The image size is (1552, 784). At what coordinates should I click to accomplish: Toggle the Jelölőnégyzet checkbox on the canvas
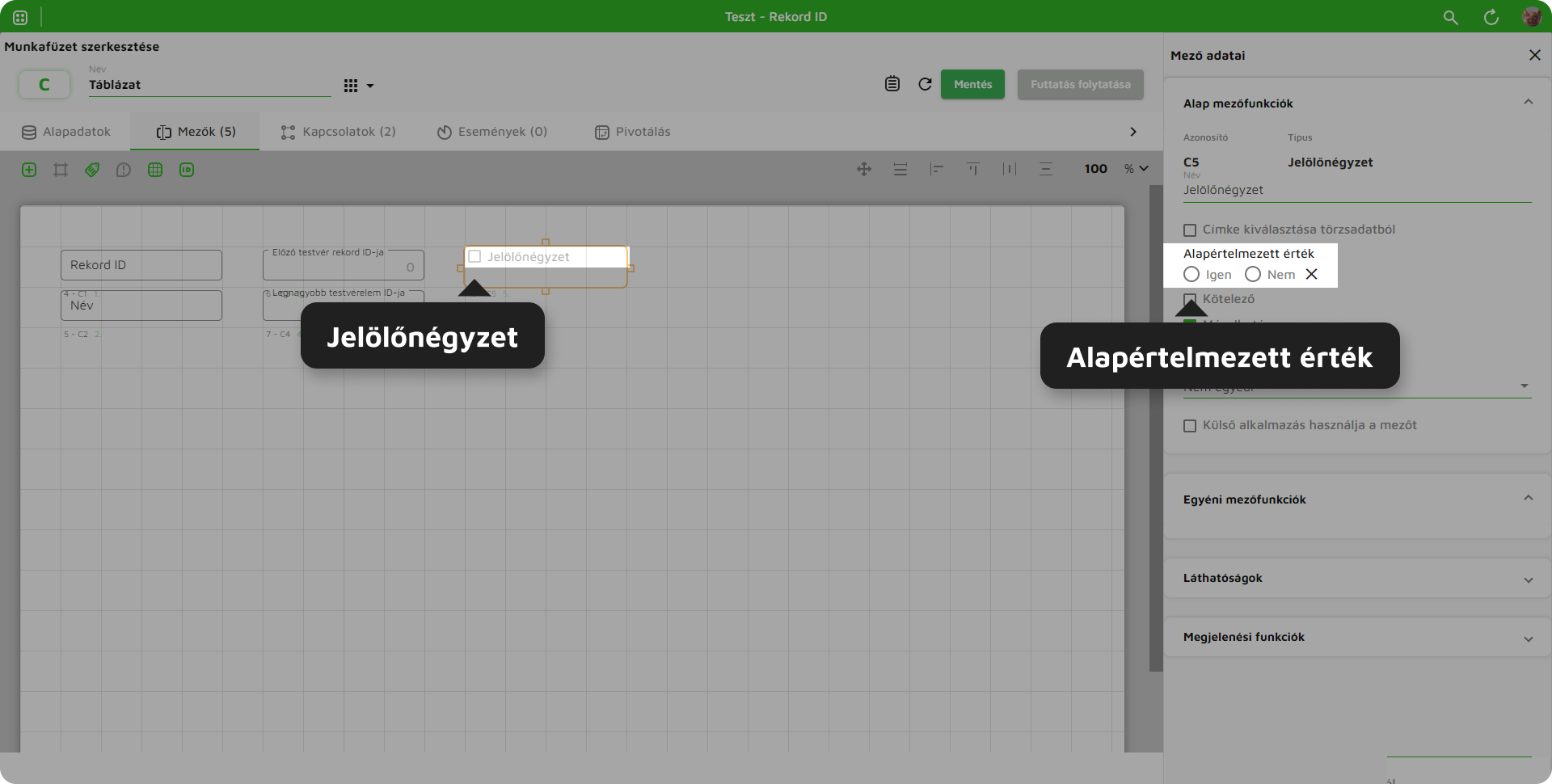tap(475, 257)
